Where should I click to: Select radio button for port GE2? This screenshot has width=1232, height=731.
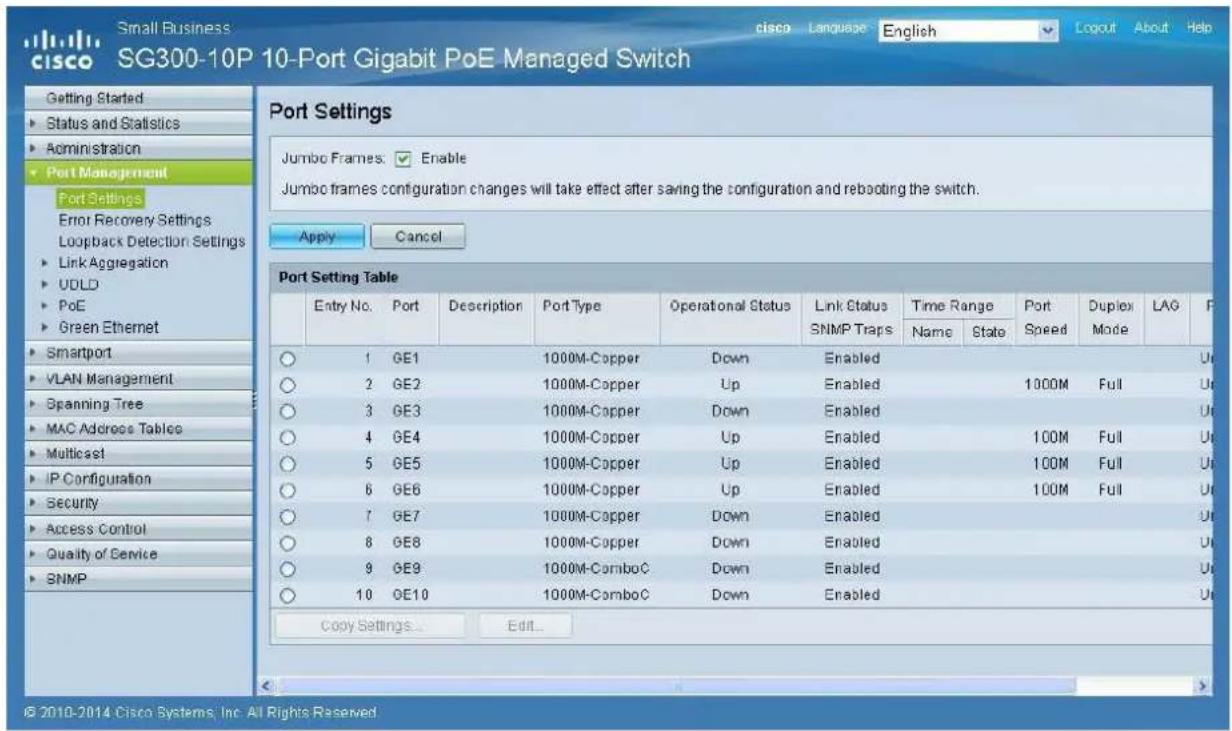click(288, 384)
